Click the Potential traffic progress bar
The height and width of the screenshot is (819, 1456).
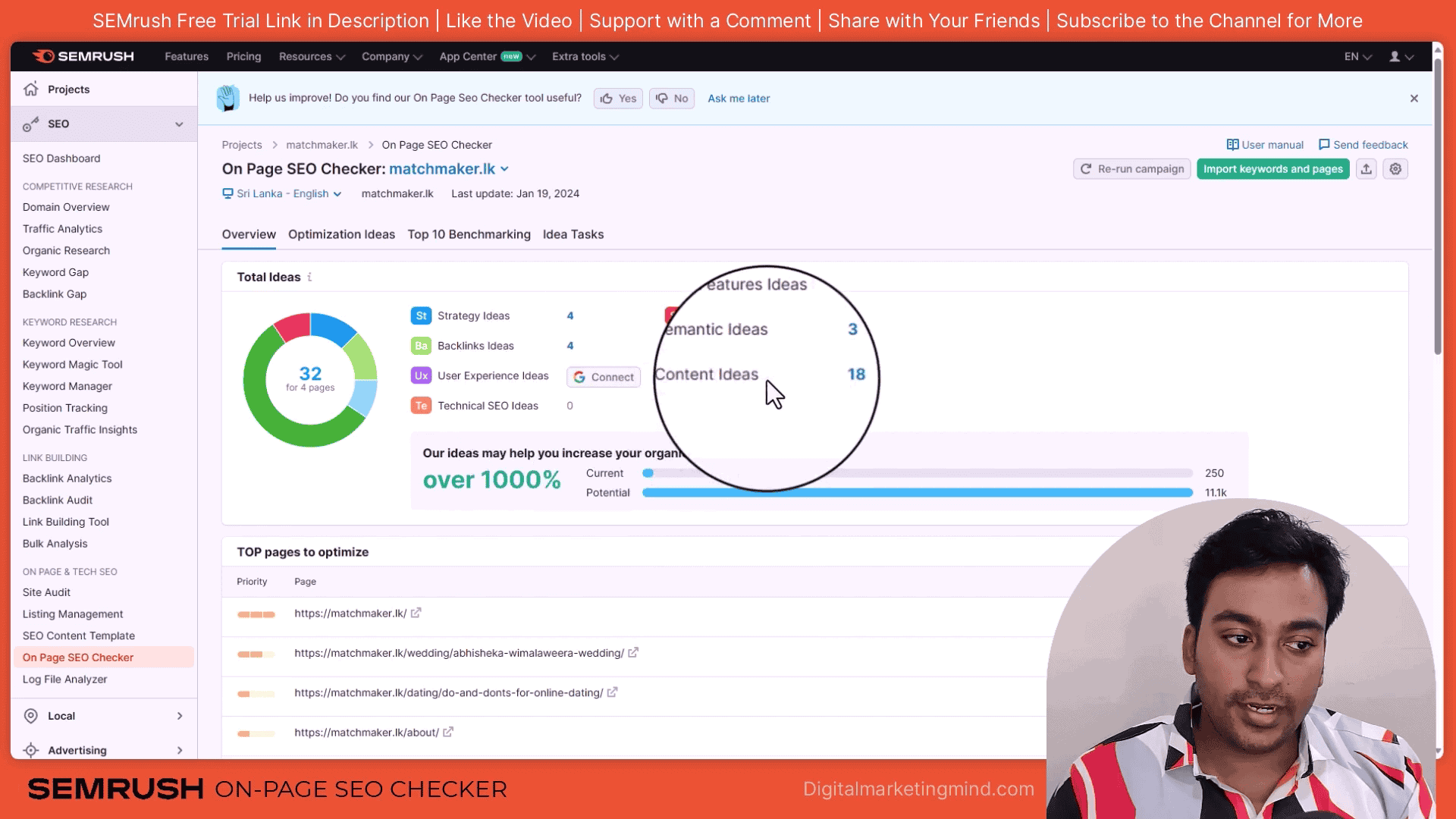click(x=917, y=493)
